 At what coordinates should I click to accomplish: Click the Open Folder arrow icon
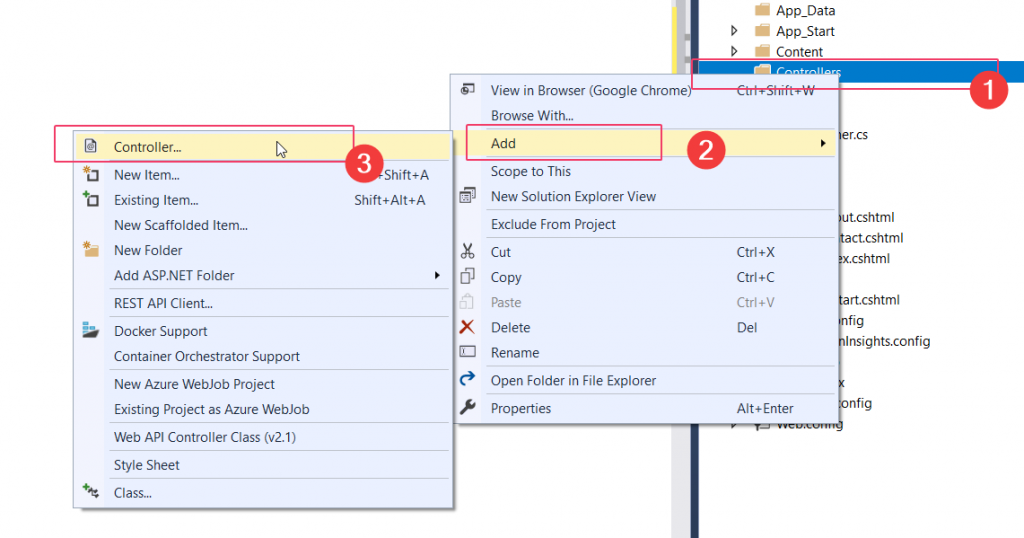point(467,380)
